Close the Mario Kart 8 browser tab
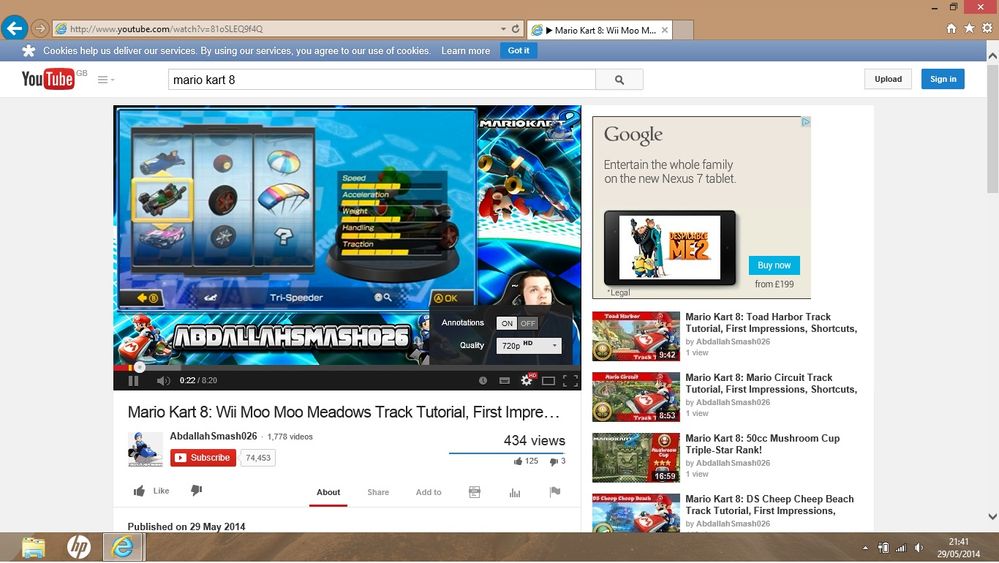The image size is (999, 563). point(665,30)
